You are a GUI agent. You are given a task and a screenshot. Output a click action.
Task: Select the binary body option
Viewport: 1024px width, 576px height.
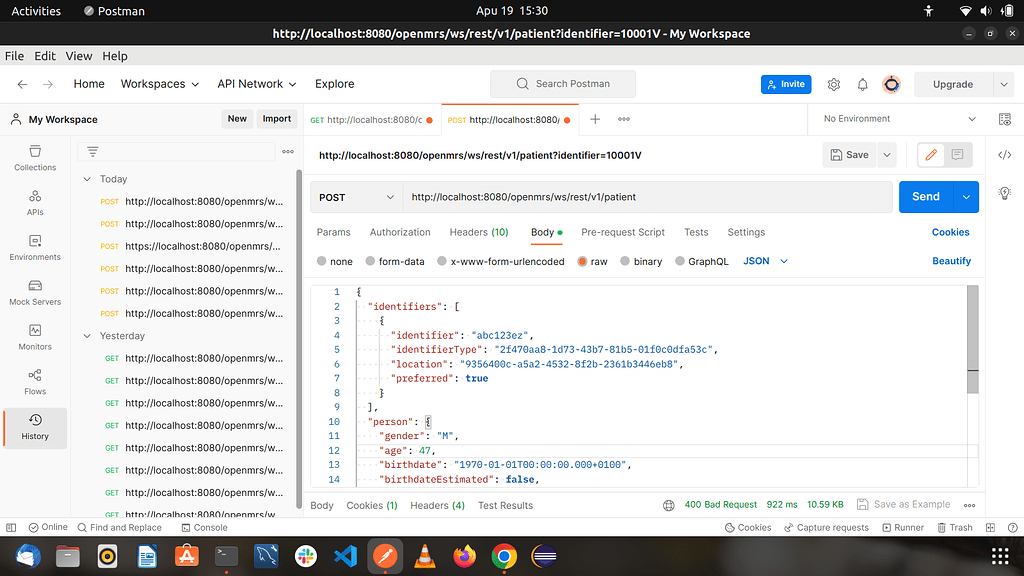click(641, 261)
